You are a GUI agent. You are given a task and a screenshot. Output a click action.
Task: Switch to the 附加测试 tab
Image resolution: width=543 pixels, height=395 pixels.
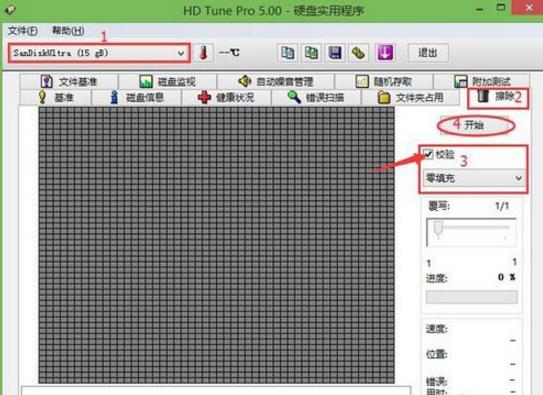[x=482, y=82]
